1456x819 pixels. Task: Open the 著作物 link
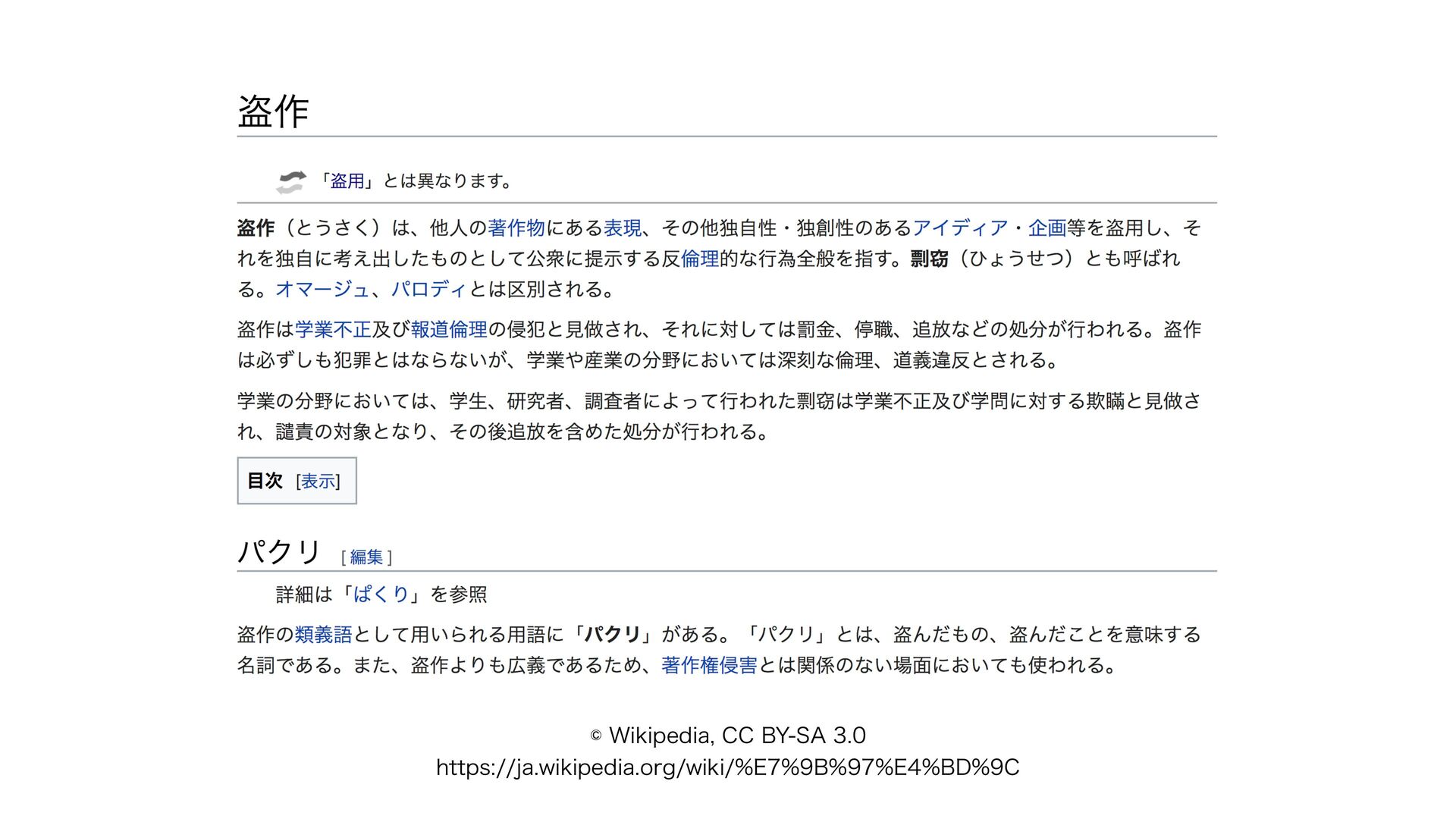point(516,228)
